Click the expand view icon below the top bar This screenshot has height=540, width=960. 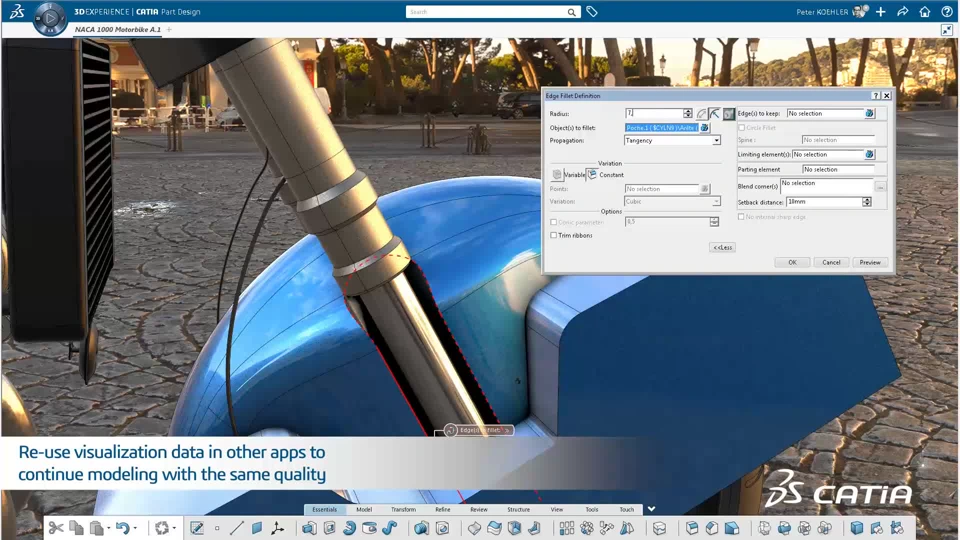[947, 29]
